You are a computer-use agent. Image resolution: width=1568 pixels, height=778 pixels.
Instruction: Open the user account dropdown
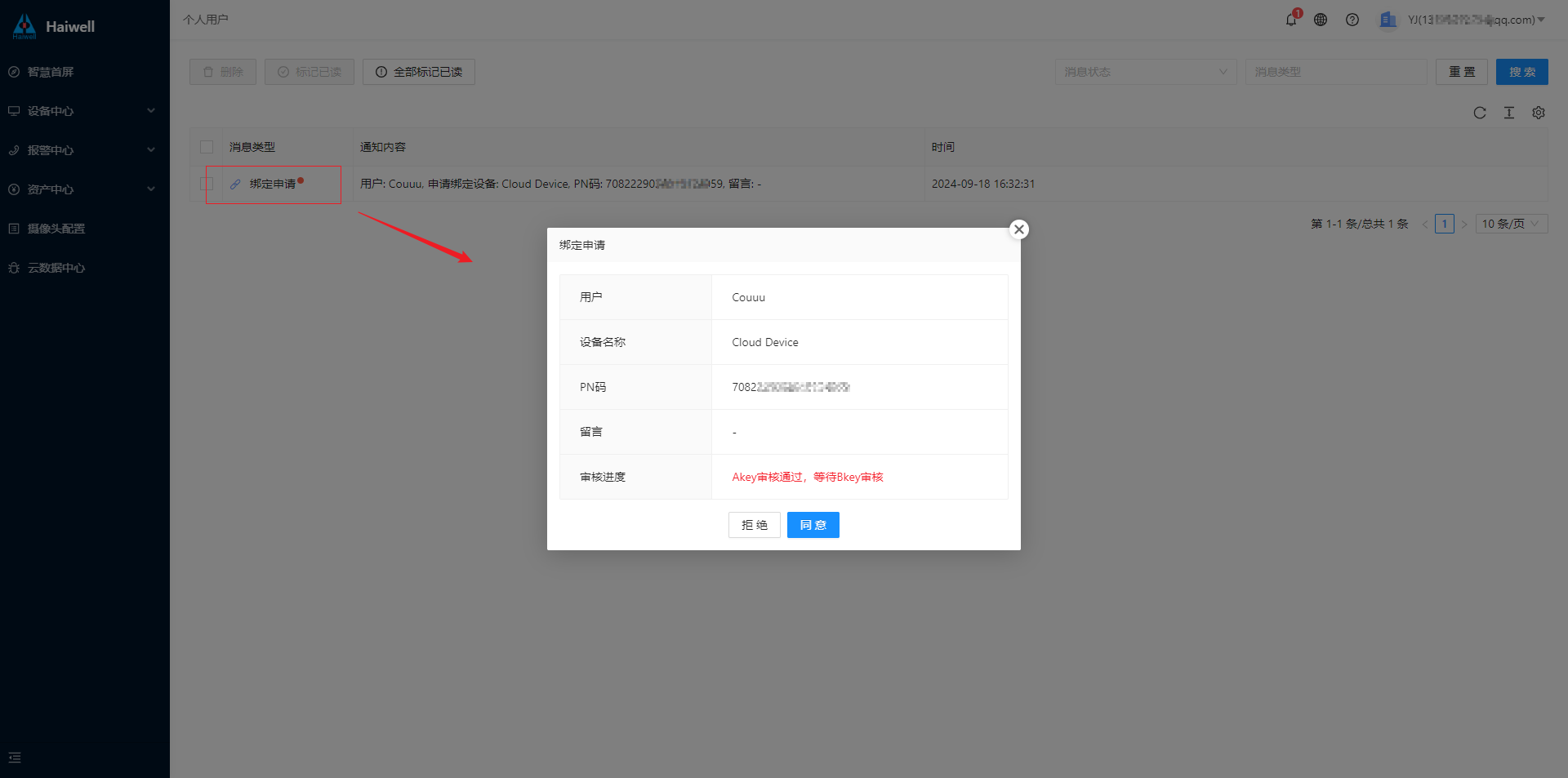click(1476, 20)
